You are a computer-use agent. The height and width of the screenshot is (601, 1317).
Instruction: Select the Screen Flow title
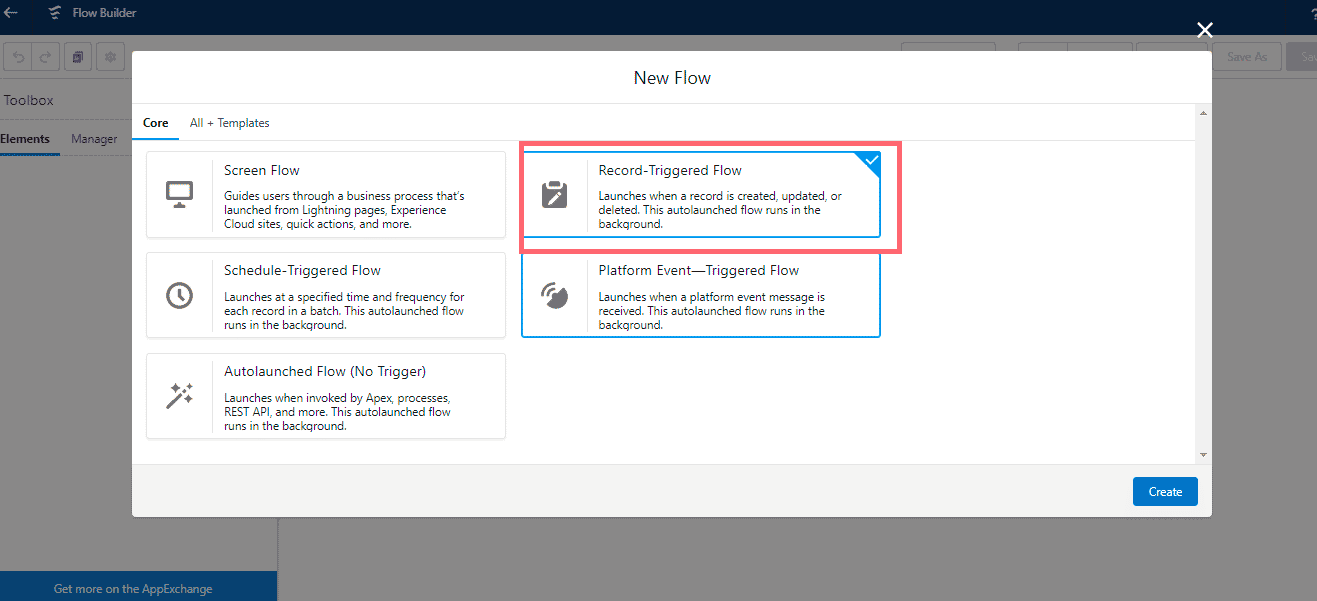pyautogui.click(x=262, y=170)
